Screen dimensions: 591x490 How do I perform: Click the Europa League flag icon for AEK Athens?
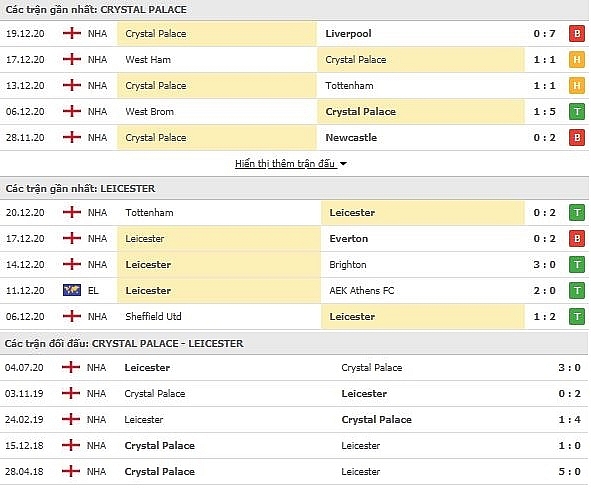point(72,290)
